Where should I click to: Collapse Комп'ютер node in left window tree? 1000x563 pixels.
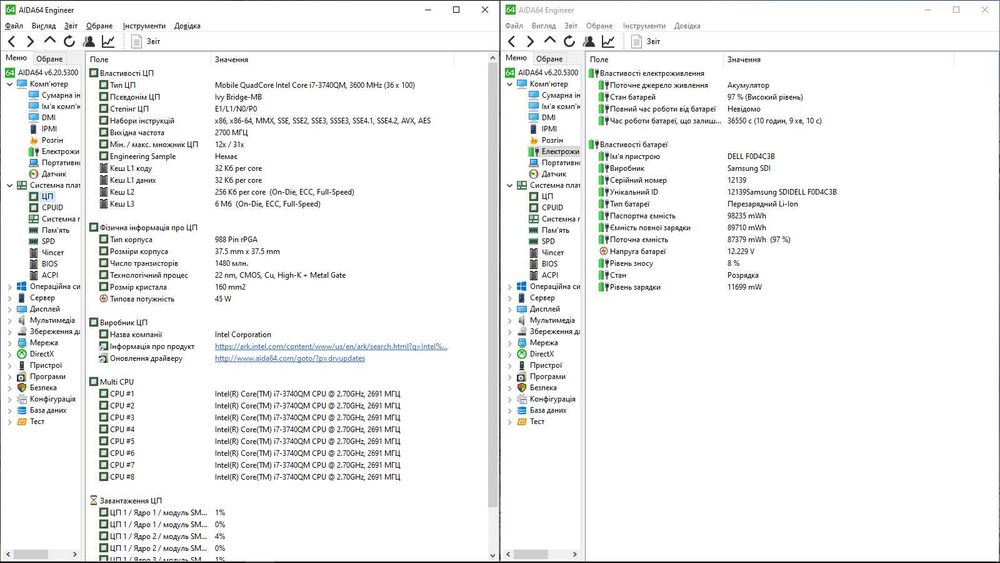[x=10, y=84]
